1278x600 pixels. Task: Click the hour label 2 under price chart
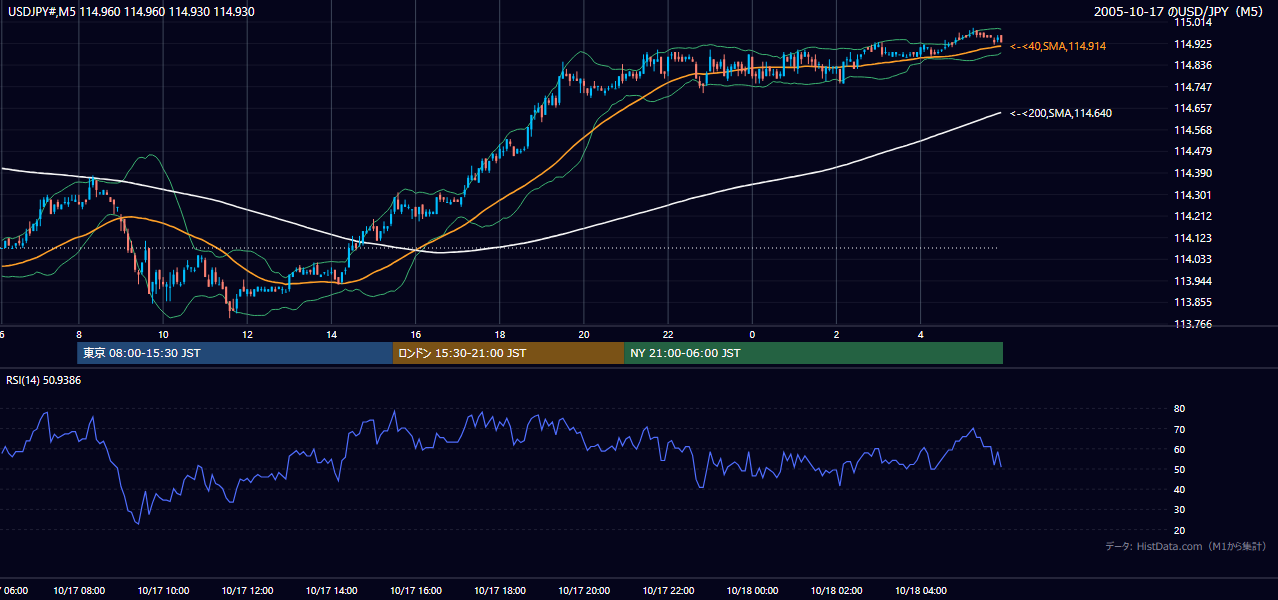coord(836,334)
